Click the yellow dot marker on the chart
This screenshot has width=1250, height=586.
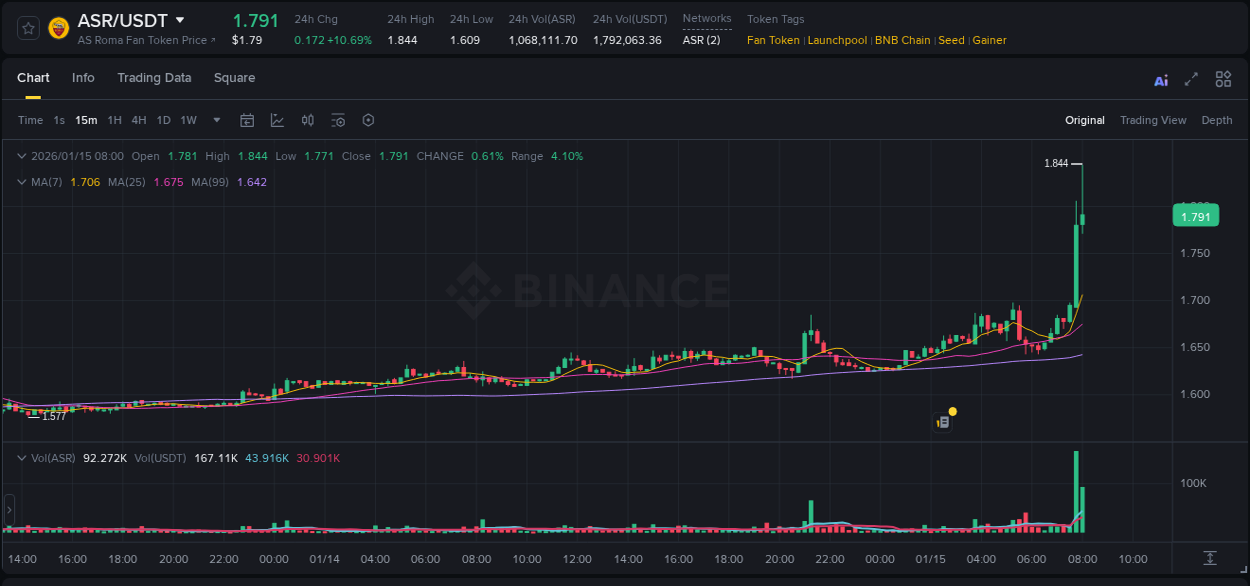pos(952,411)
